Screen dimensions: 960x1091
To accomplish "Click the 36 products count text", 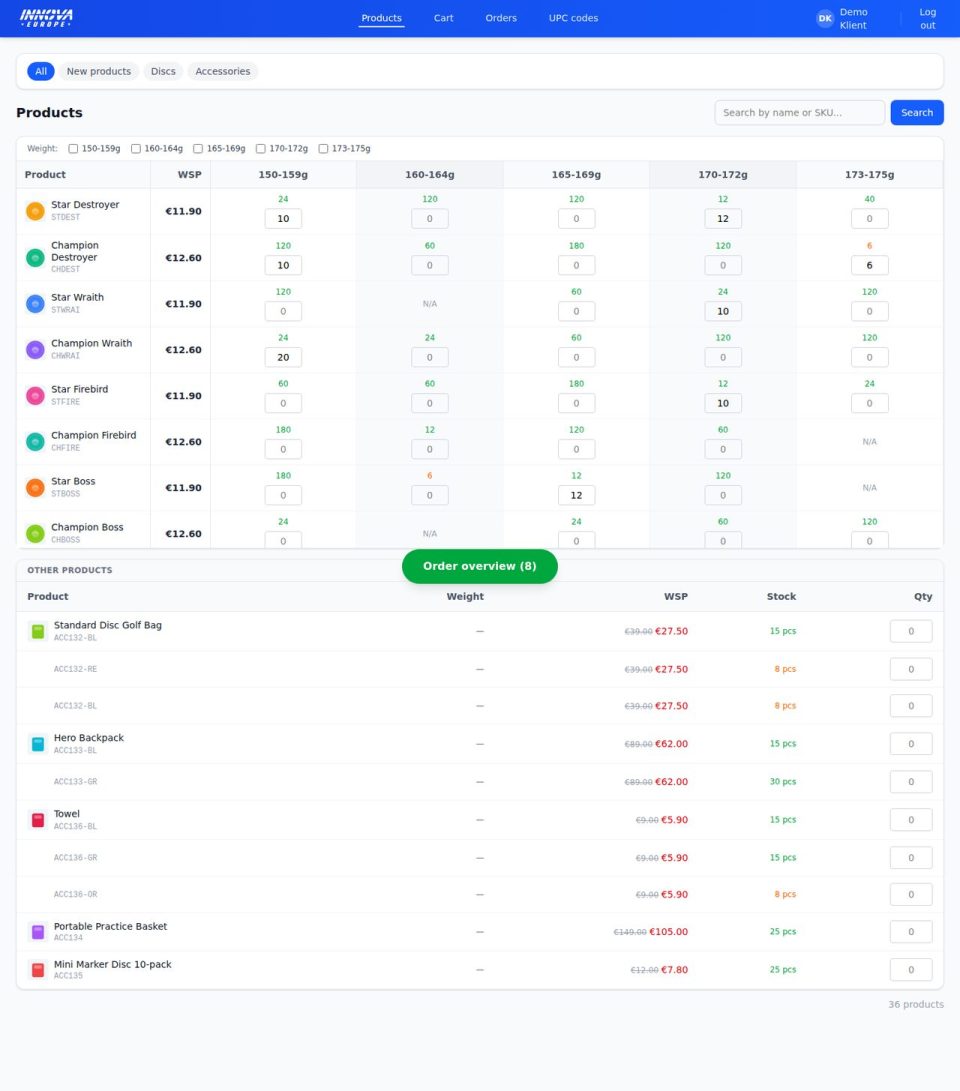I will (x=916, y=1004).
